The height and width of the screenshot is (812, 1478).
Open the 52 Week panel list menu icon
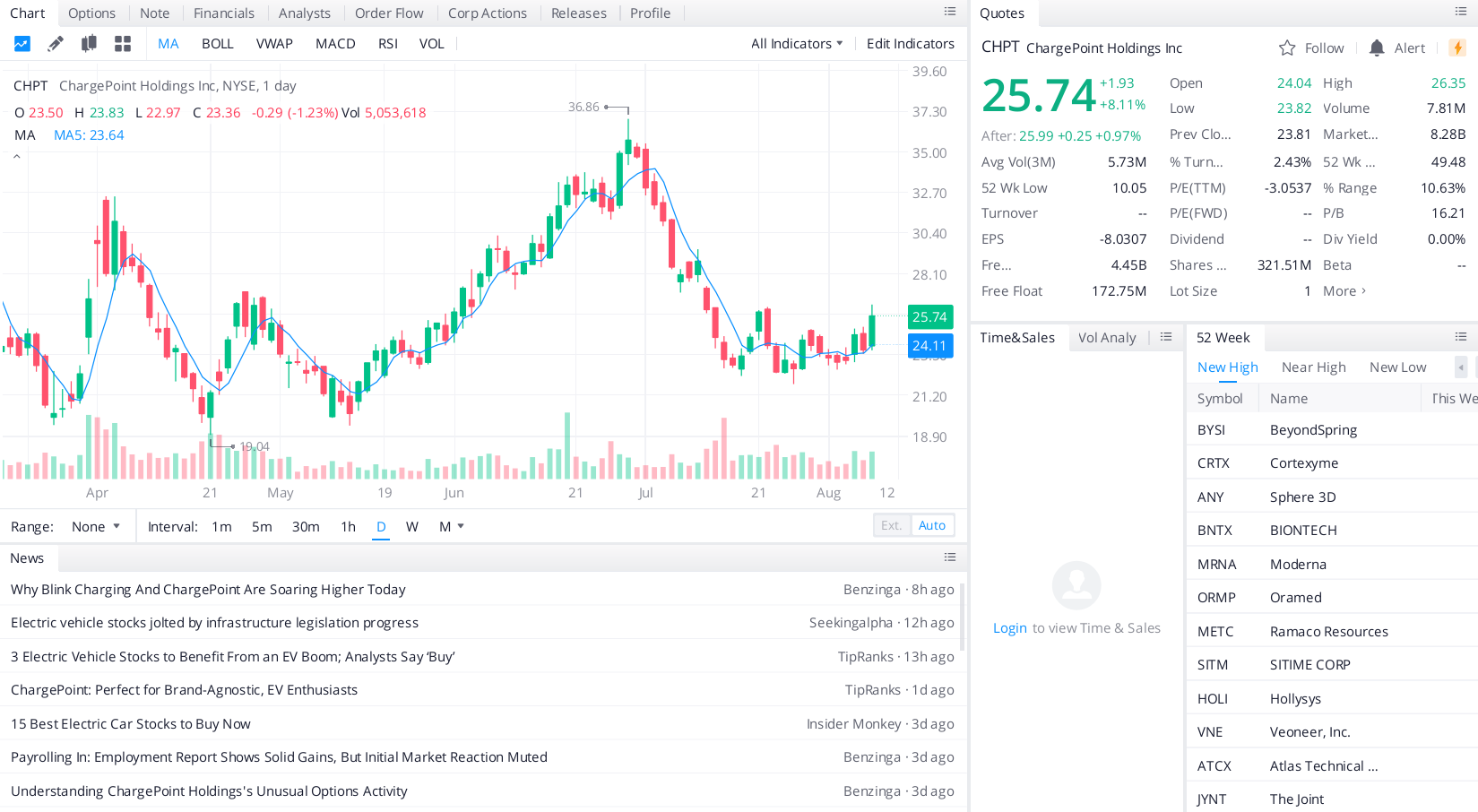pos(1461,337)
